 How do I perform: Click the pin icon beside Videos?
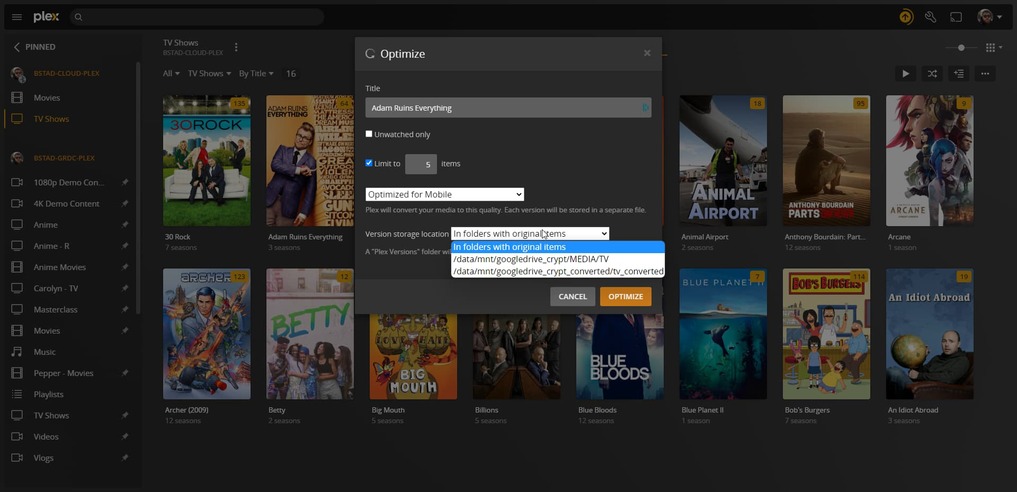[125, 436]
